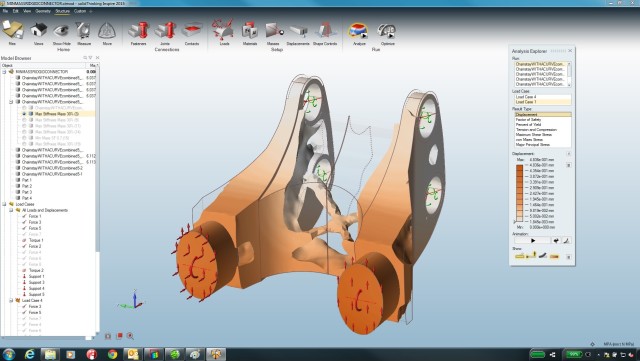640x361 pixels.
Task: Click the red record icon below the viewport
Action: [x=119, y=336]
